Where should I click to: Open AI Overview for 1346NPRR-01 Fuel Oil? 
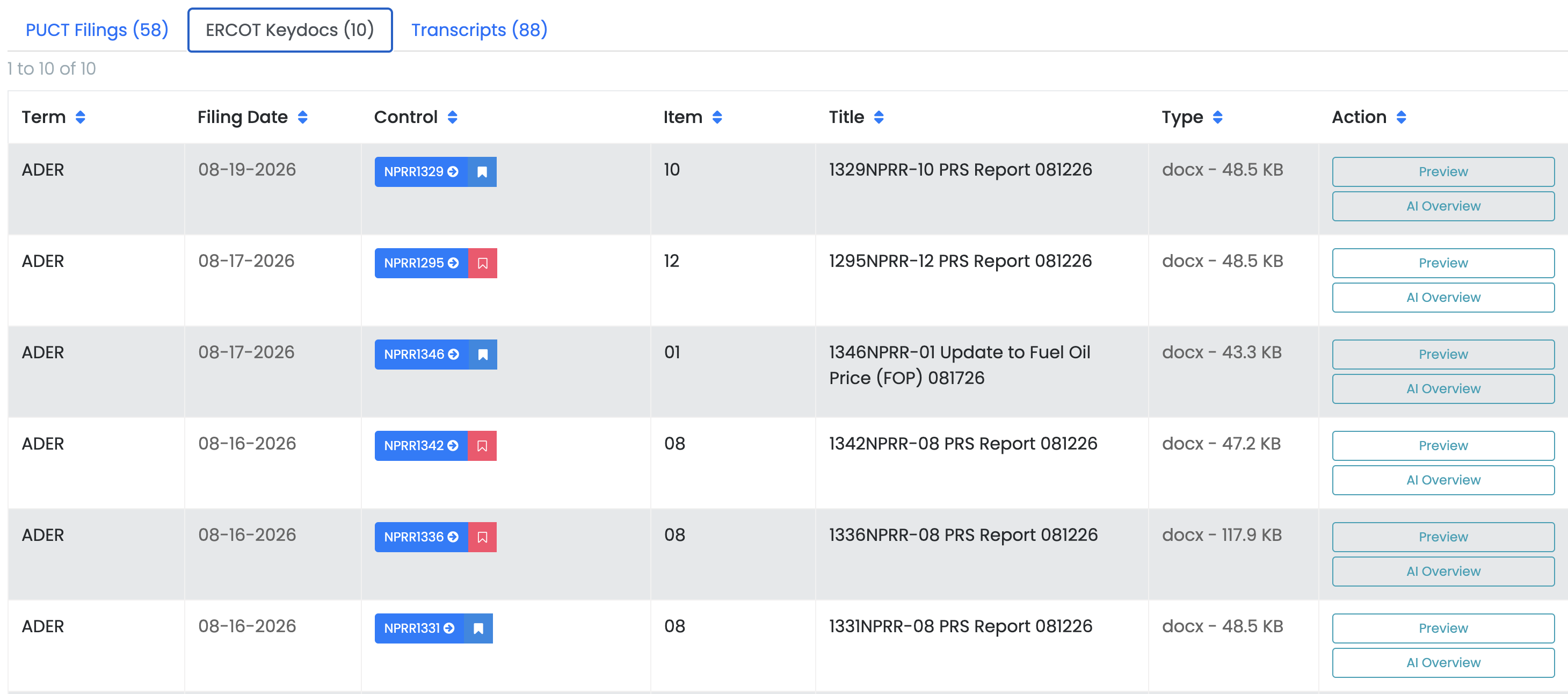click(1443, 388)
